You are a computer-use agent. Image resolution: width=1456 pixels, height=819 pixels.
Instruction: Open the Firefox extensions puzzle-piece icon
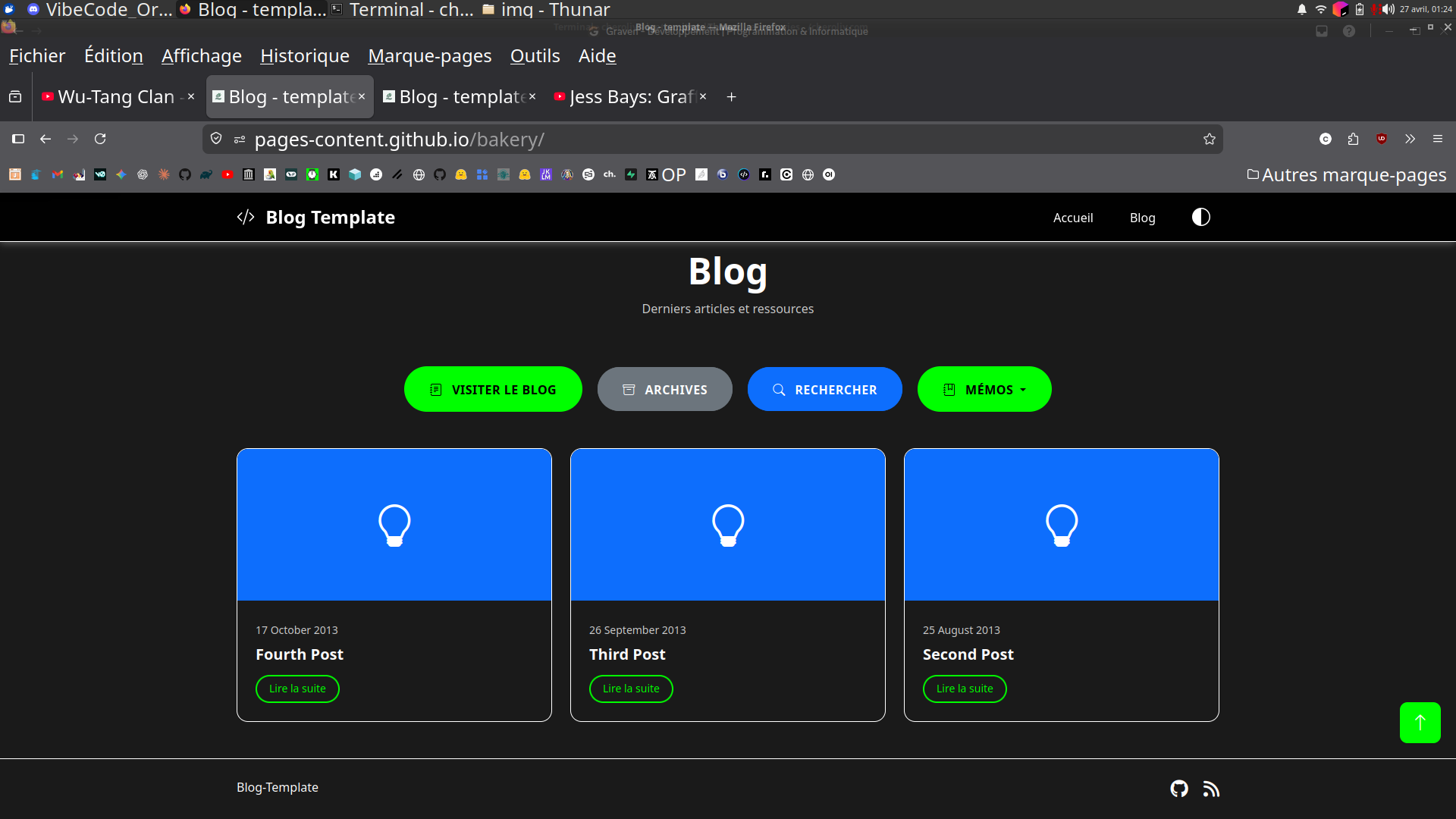click(1354, 139)
